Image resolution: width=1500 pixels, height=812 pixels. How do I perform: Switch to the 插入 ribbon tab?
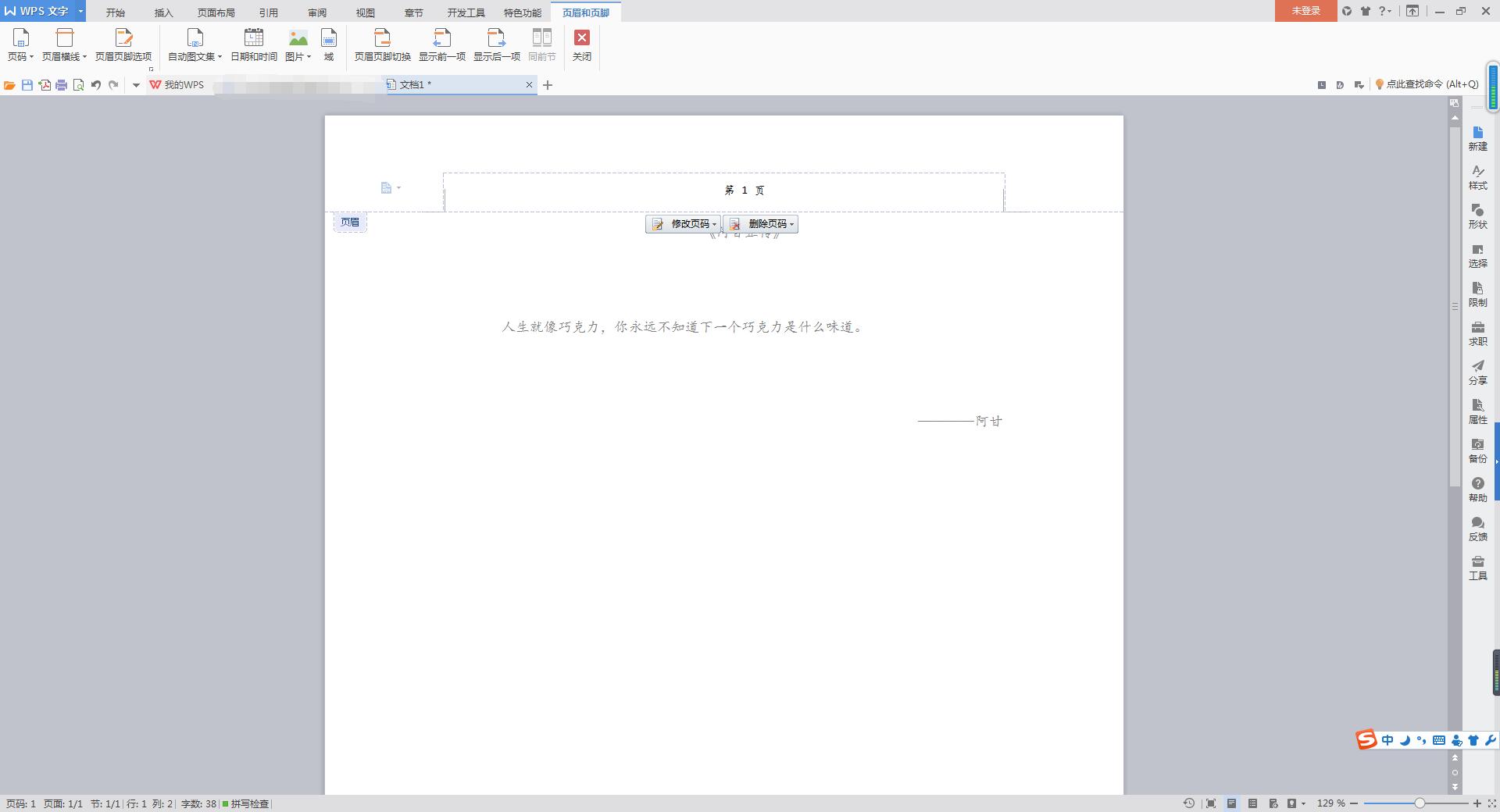click(163, 12)
